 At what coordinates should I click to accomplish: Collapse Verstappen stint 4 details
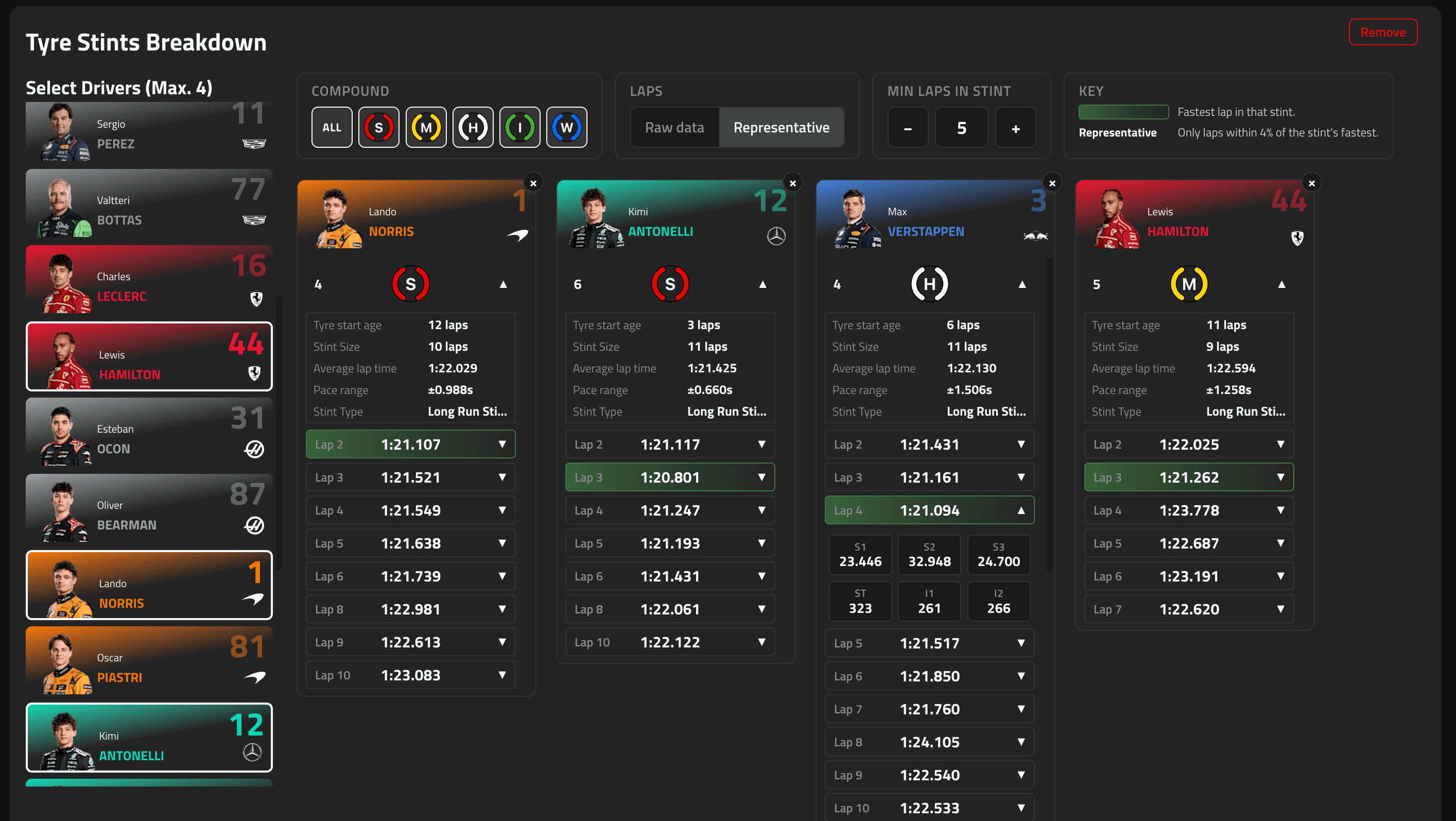point(1022,284)
